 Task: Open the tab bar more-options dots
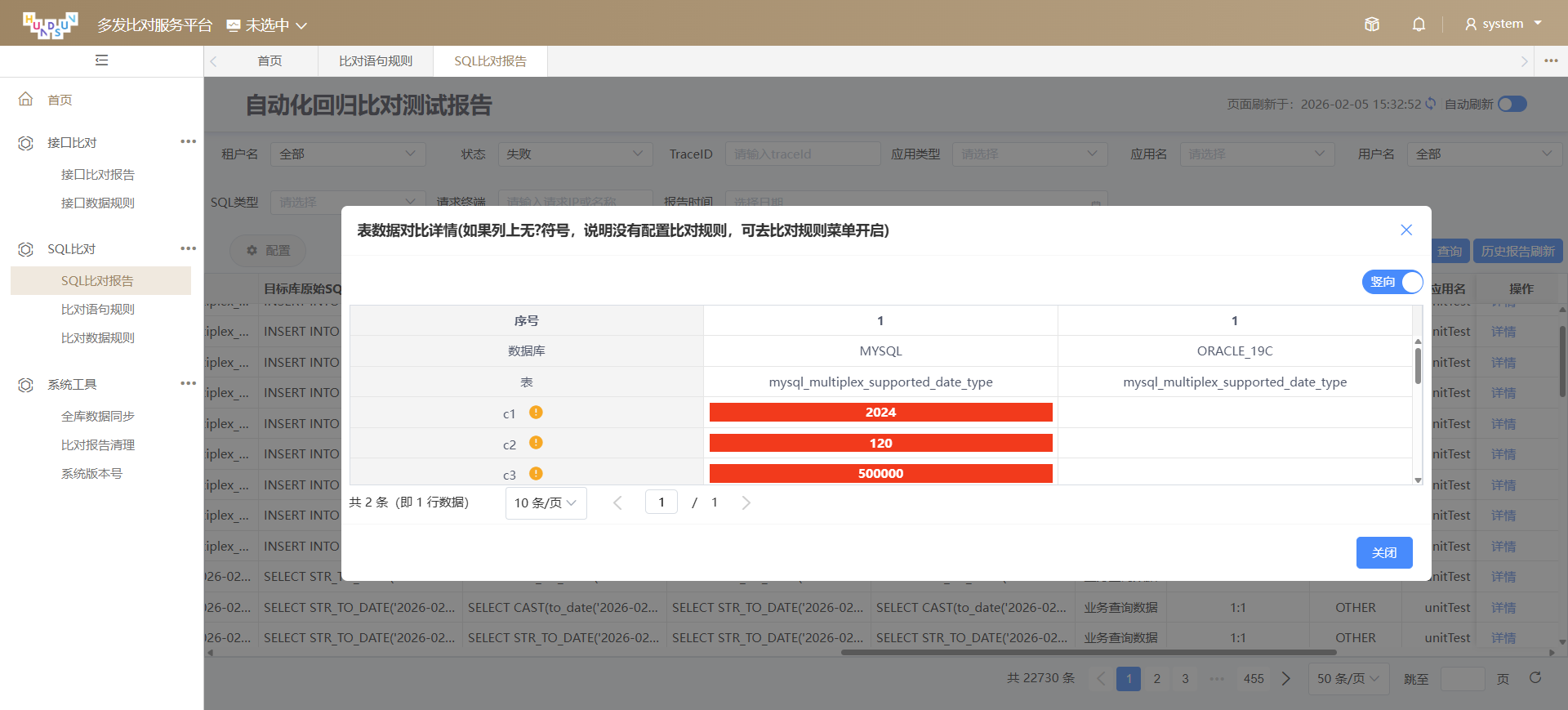click(1551, 60)
